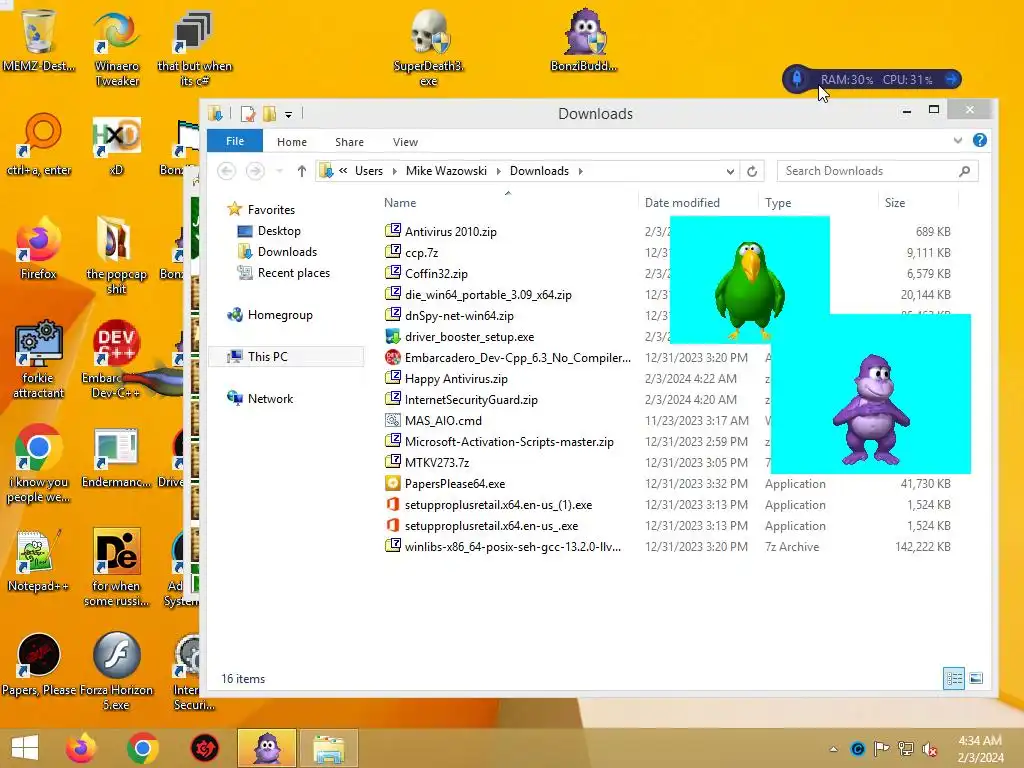Viewport: 1024px width, 768px height.
Task: Expand RAM/CPU monitor widget arrow
Action: 952,80
